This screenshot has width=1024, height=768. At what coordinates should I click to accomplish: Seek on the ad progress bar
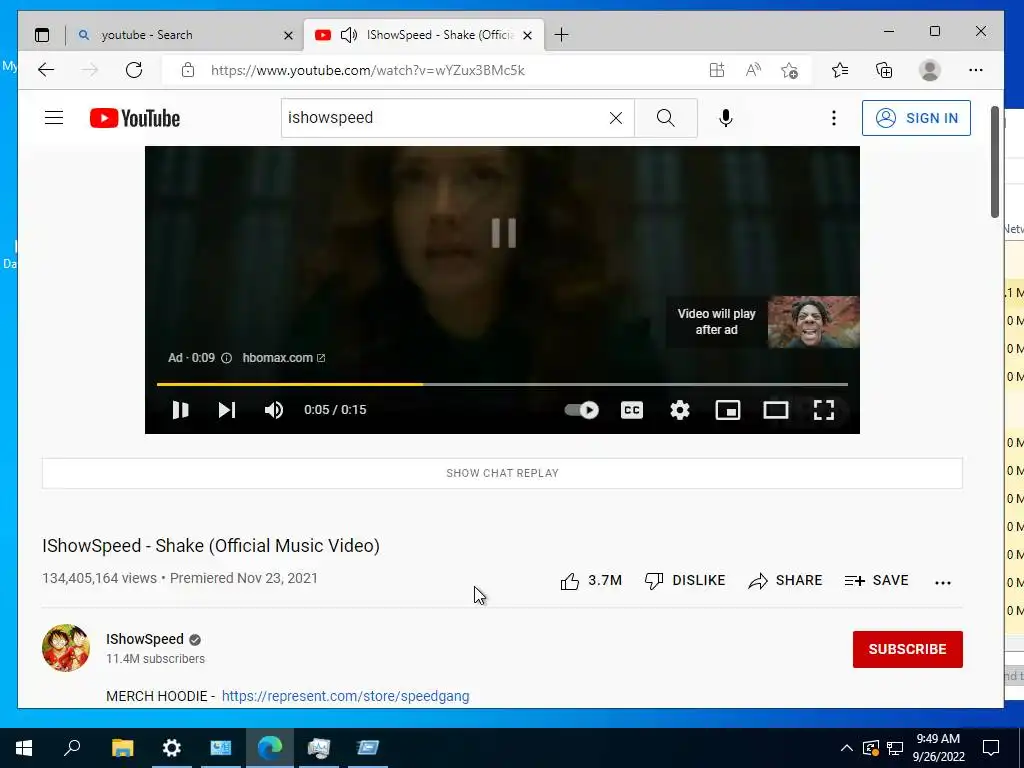pyautogui.click(x=502, y=385)
